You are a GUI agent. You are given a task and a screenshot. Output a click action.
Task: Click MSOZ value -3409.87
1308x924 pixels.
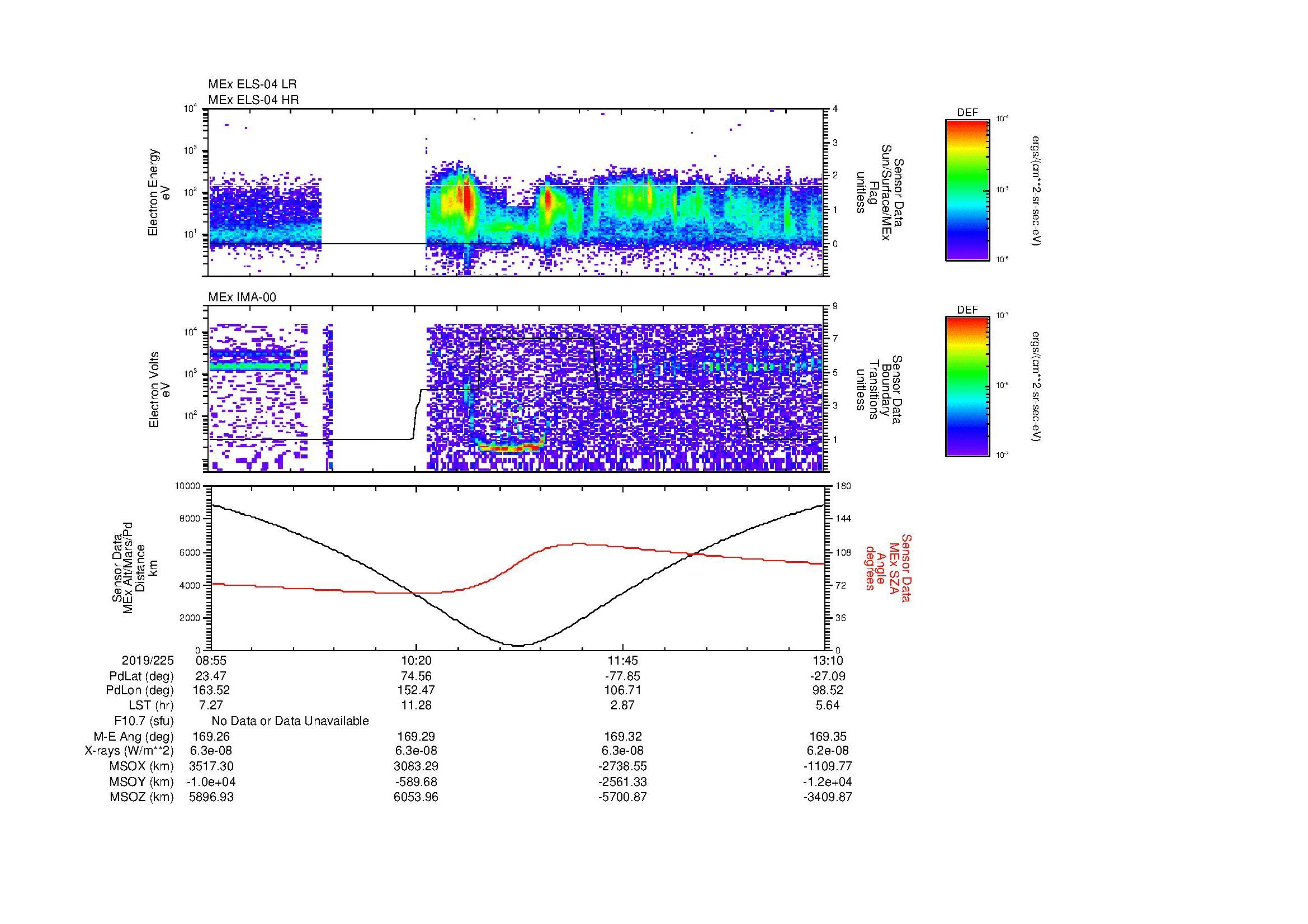pyautogui.click(x=827, y=797)
